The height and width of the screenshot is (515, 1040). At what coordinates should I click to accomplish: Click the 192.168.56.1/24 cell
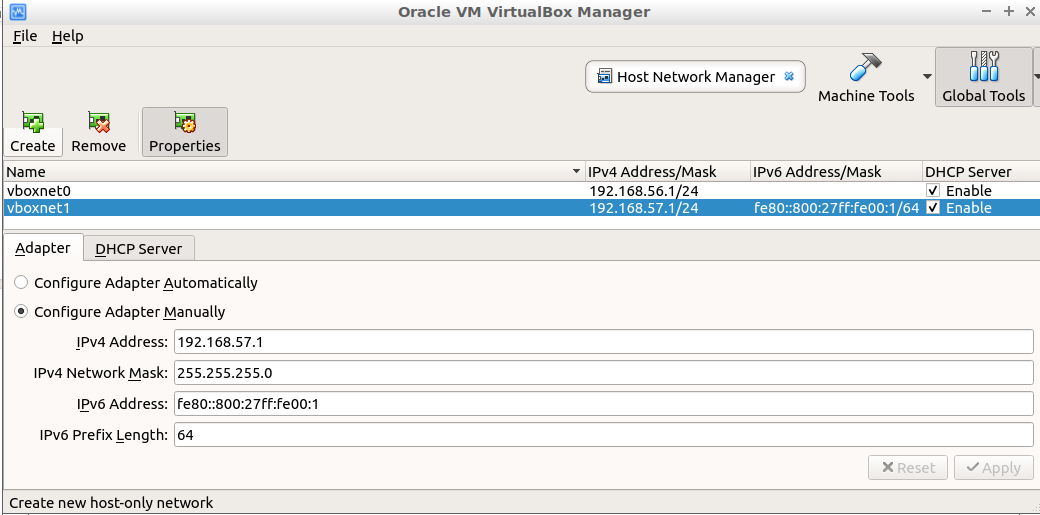(644, 191)
